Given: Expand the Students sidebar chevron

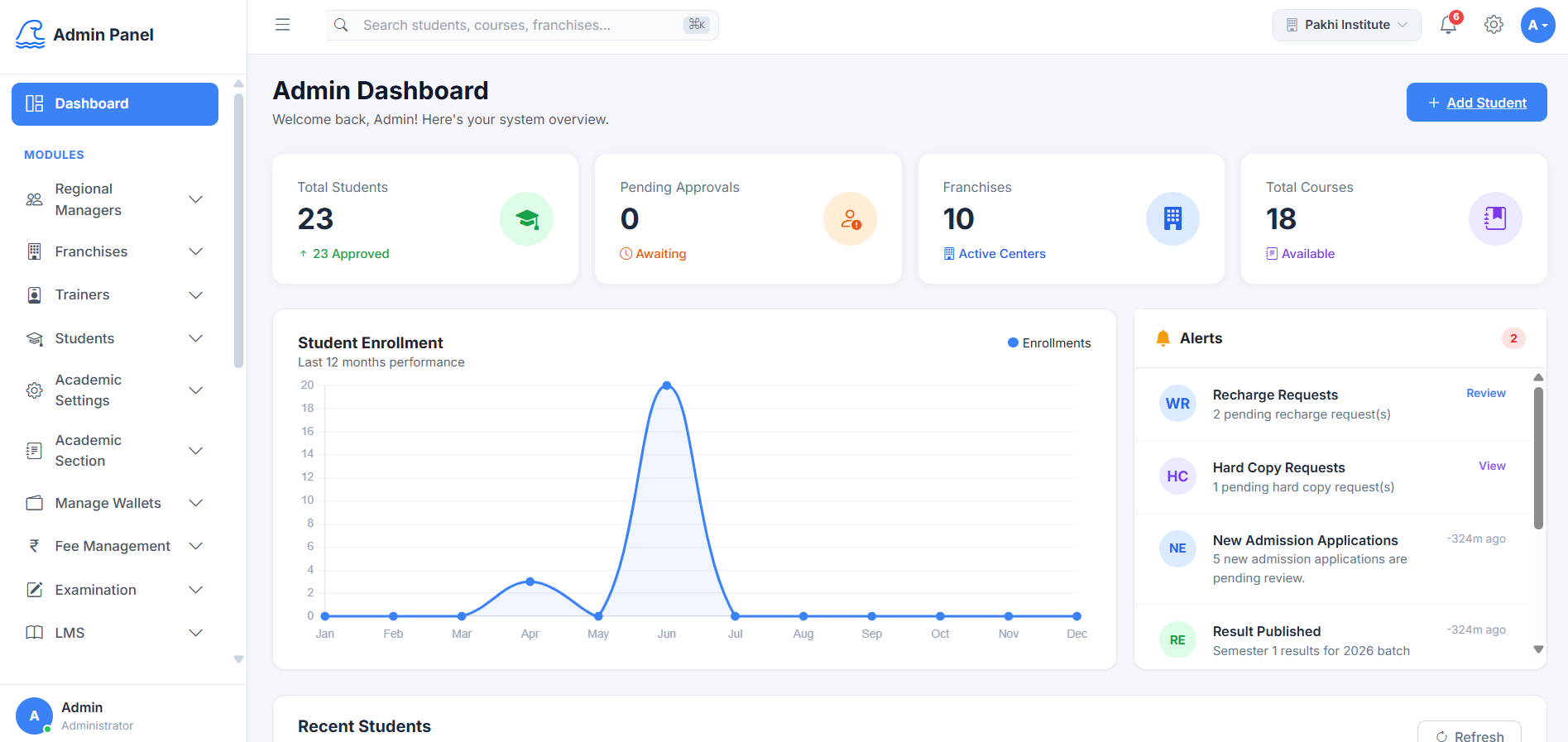Looking at the screenshot, I should tap(196, 338).
